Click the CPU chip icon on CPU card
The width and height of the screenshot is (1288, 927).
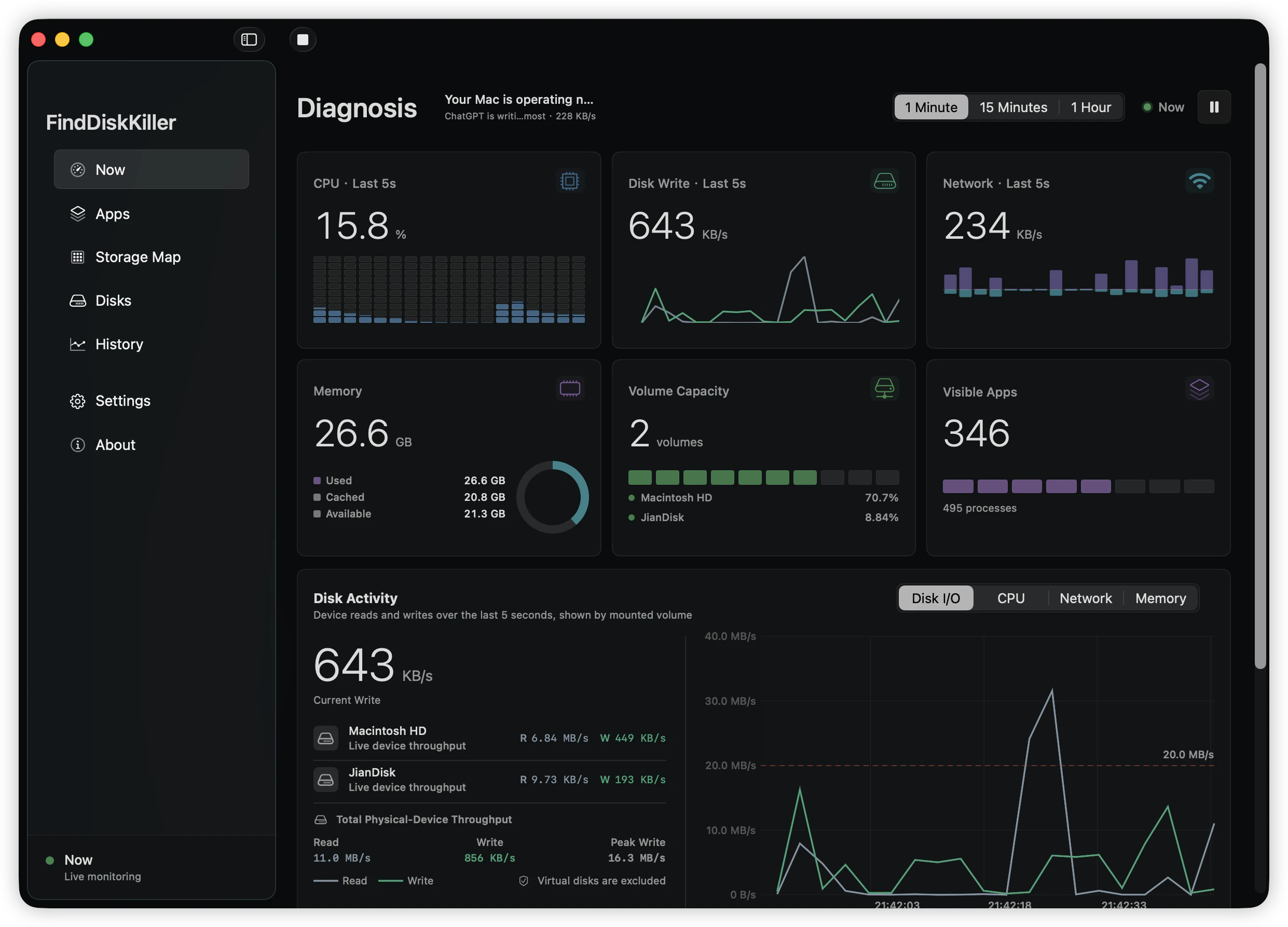[x=570, y=181]
